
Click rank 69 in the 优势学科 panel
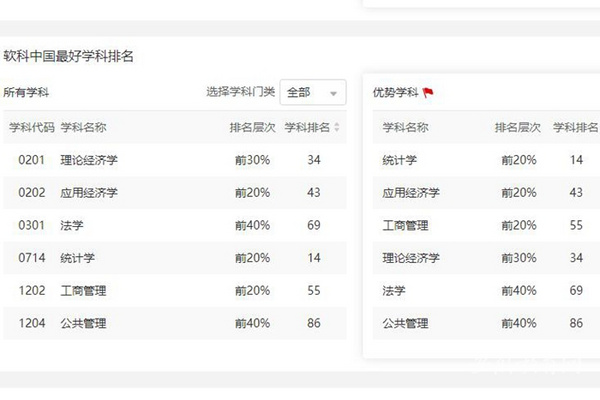[x=576, y=291]
